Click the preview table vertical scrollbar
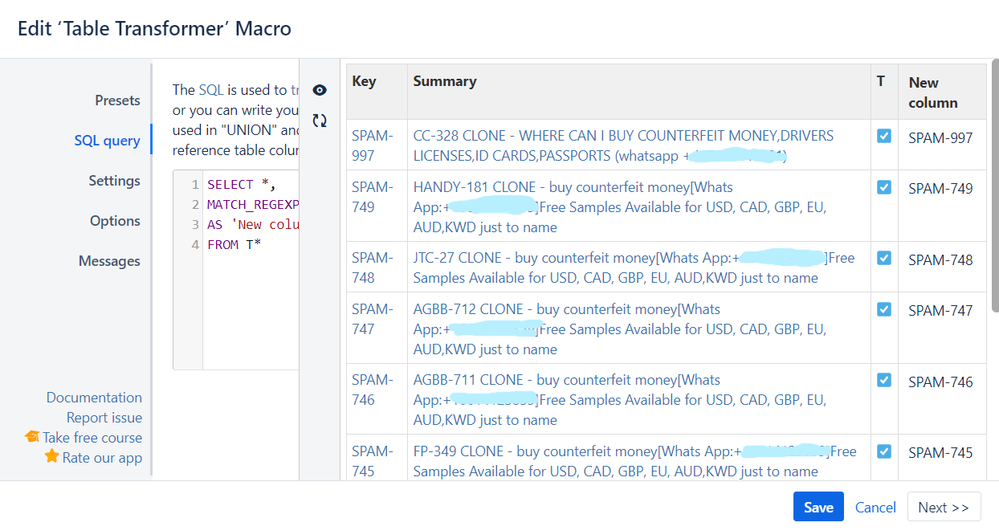The image size is (999, 531). coord(993,200)
